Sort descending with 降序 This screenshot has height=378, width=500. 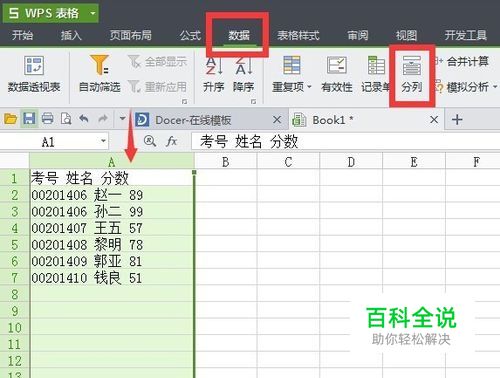tap(243, 74)
